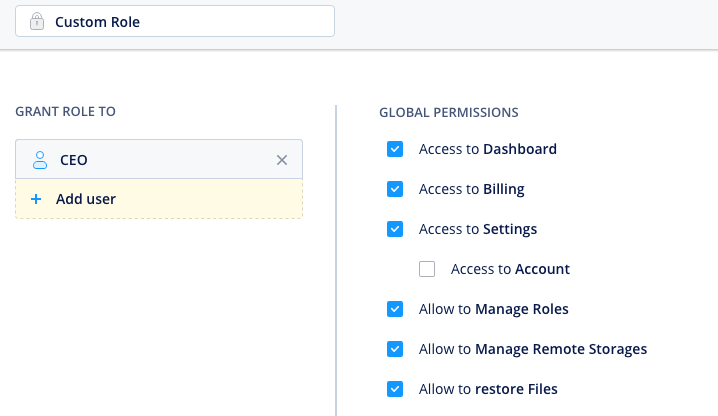
Task: Uncheck the Allow to Manage Roles checkbox
Action: coord(395,309)
